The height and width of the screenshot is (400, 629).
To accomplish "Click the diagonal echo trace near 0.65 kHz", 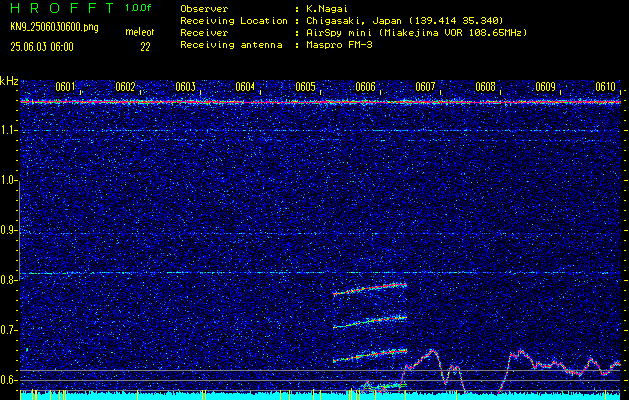I will coord(370,355).
